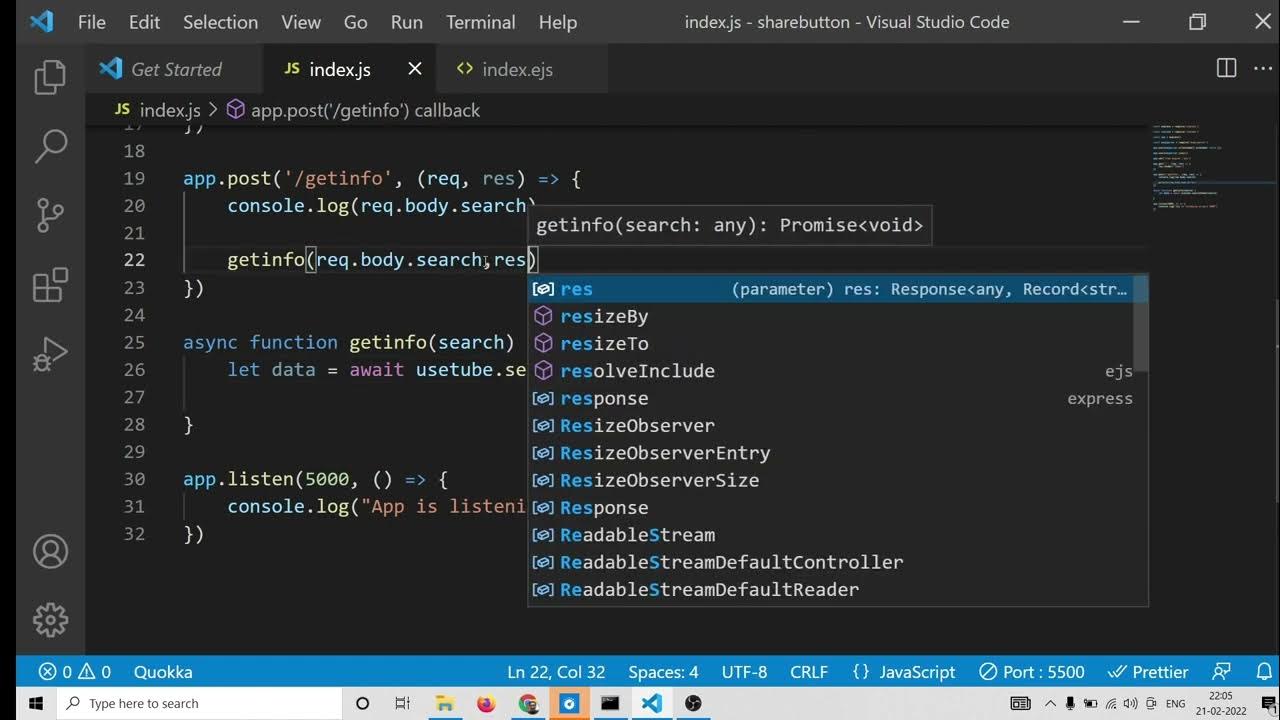Click Quokka in the status bar
Screen dimensions: 1280x720
pyautogui.click(x=162, y=672)
